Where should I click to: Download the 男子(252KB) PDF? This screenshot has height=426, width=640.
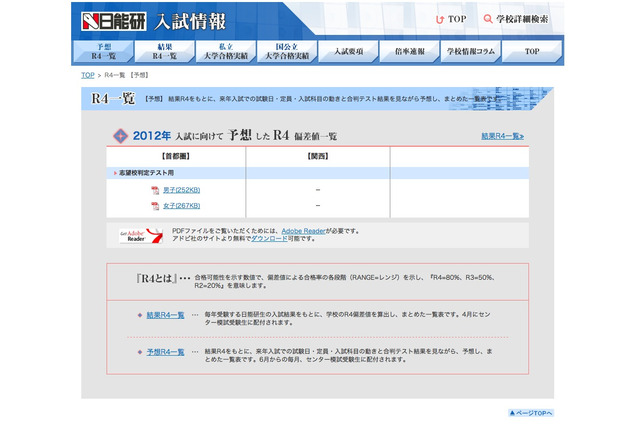pos(182,190)
